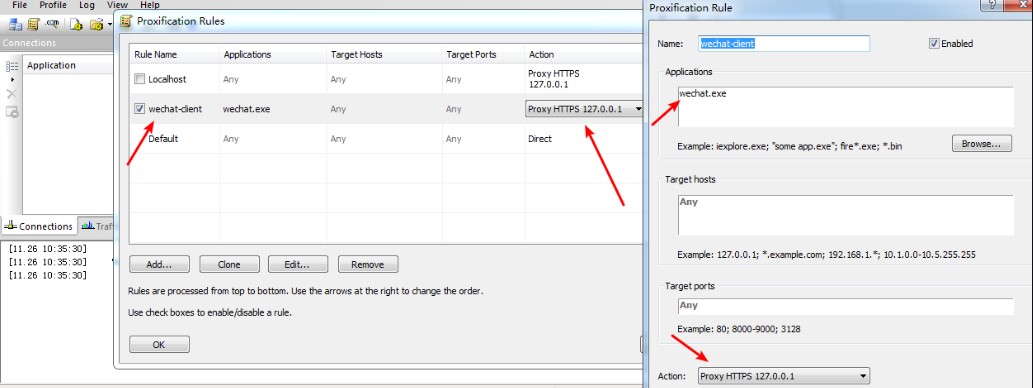Open Name Resolution (.com) toolbar icon
The image size is (1033, 388).
tap(52, 24)
